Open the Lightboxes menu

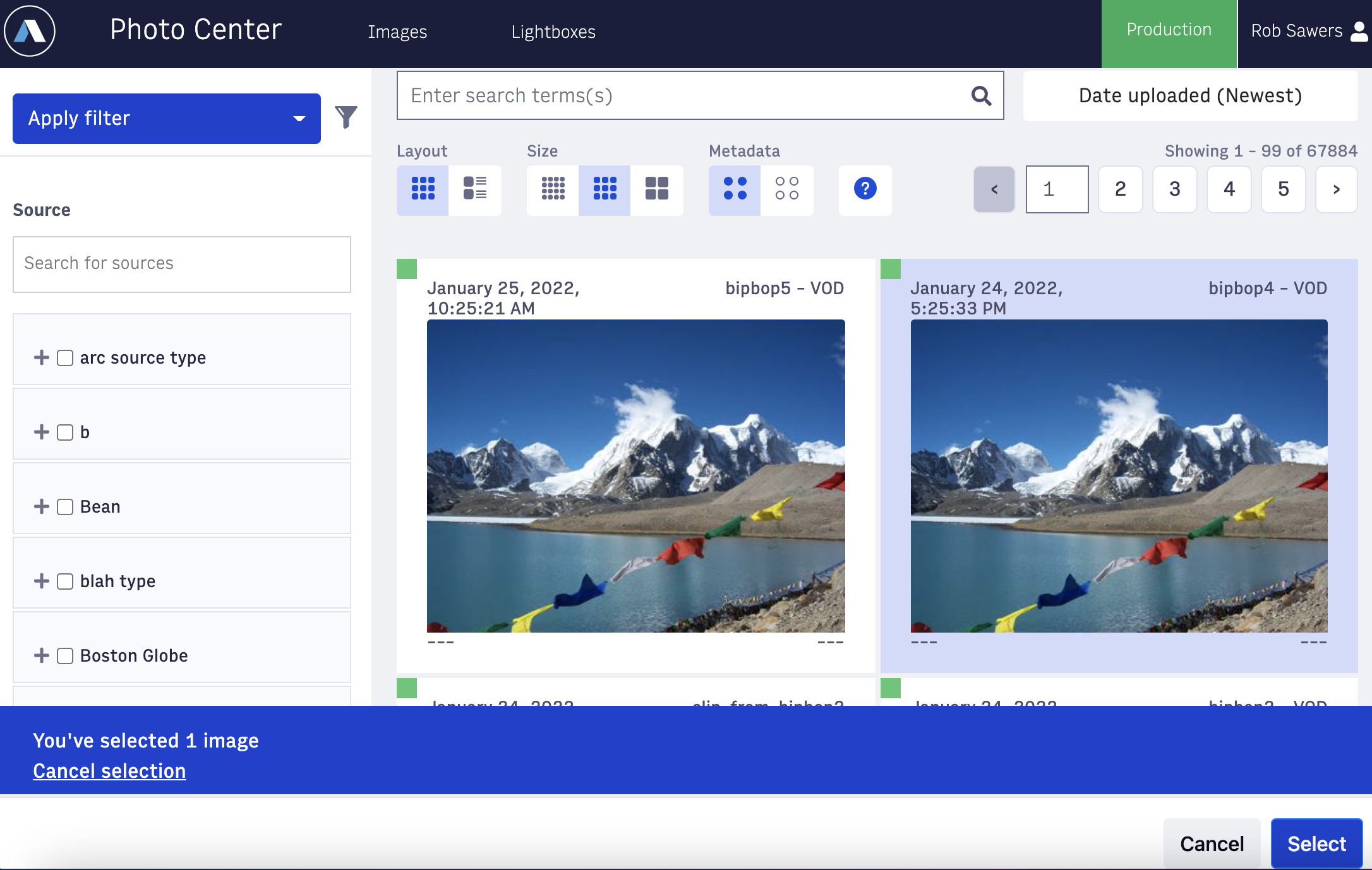(553, 32)
